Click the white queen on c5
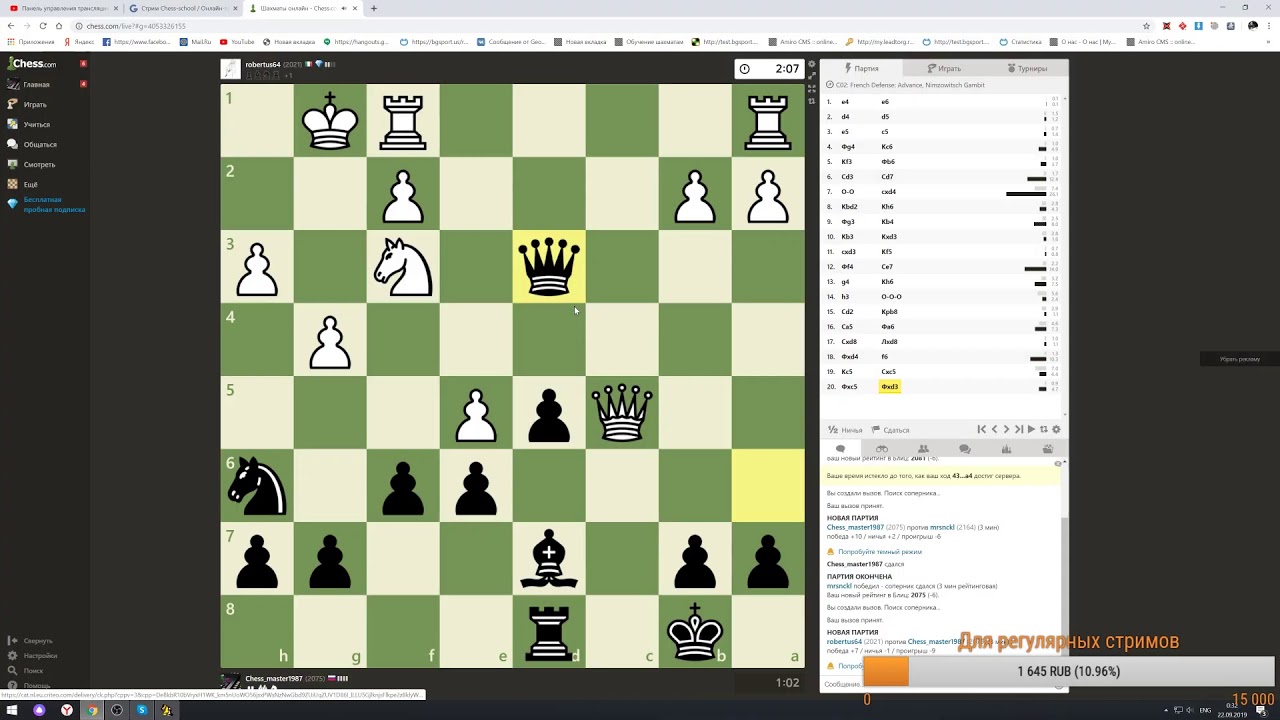1280x720 pixels. 622,412
